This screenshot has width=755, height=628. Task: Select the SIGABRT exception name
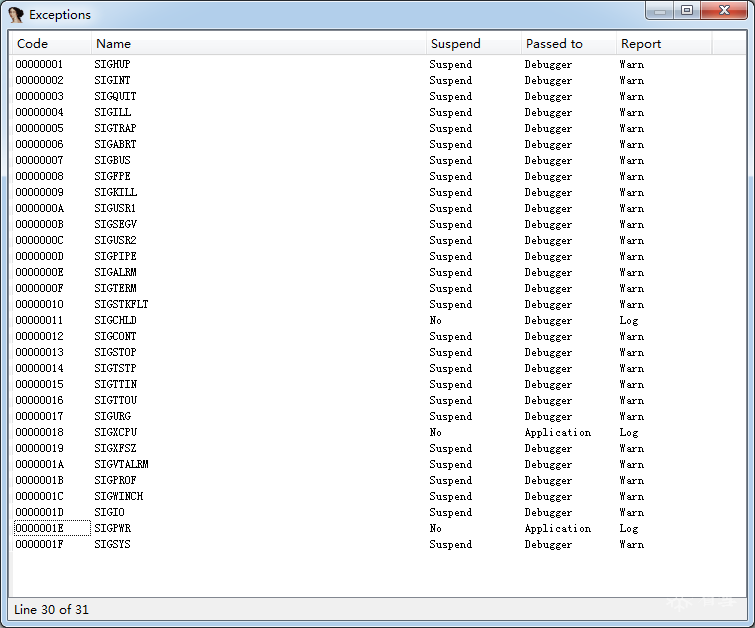point(115,144)
